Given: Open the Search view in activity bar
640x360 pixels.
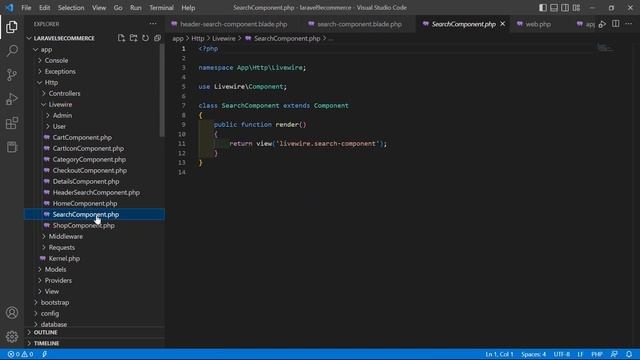Looking at the screenshot, I should 12,51.
